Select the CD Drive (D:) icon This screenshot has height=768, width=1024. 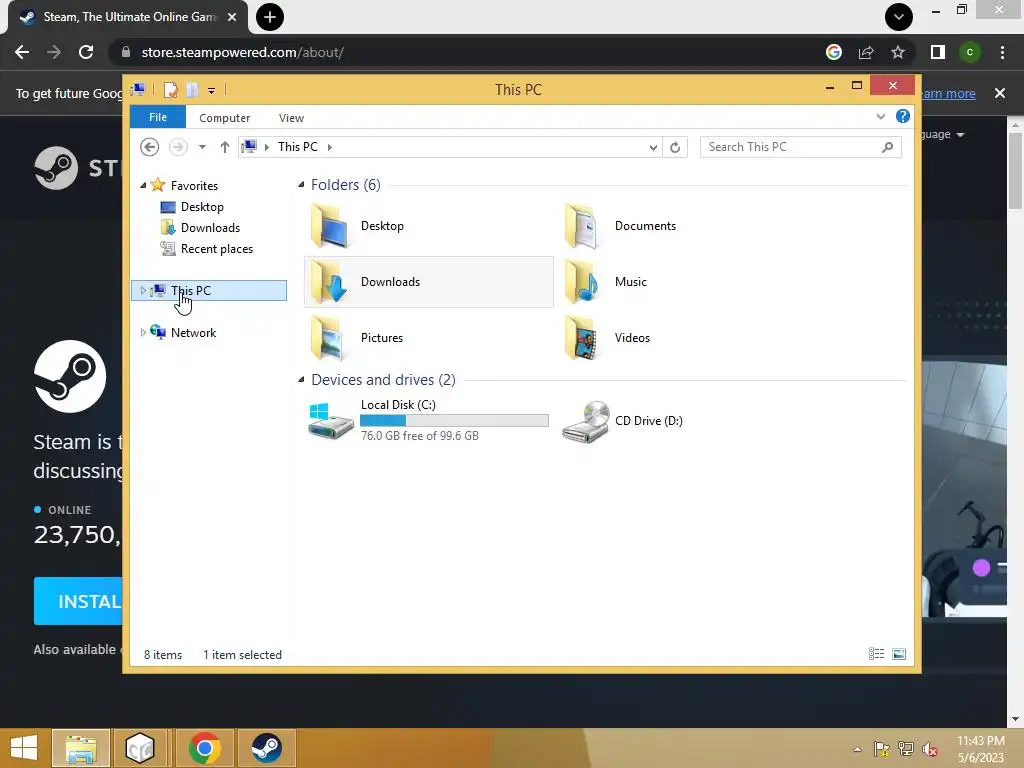tap(585, 421)
